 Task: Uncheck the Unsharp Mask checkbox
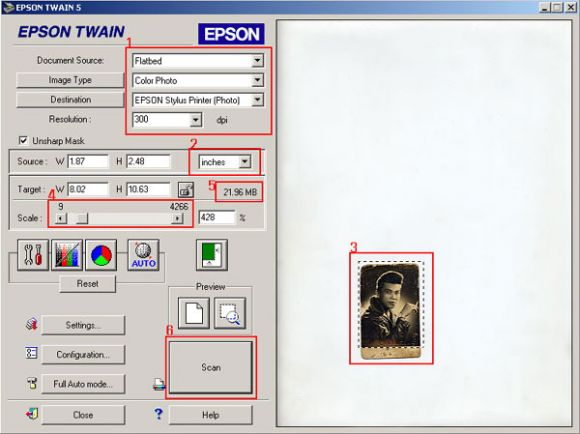(23, 141)
